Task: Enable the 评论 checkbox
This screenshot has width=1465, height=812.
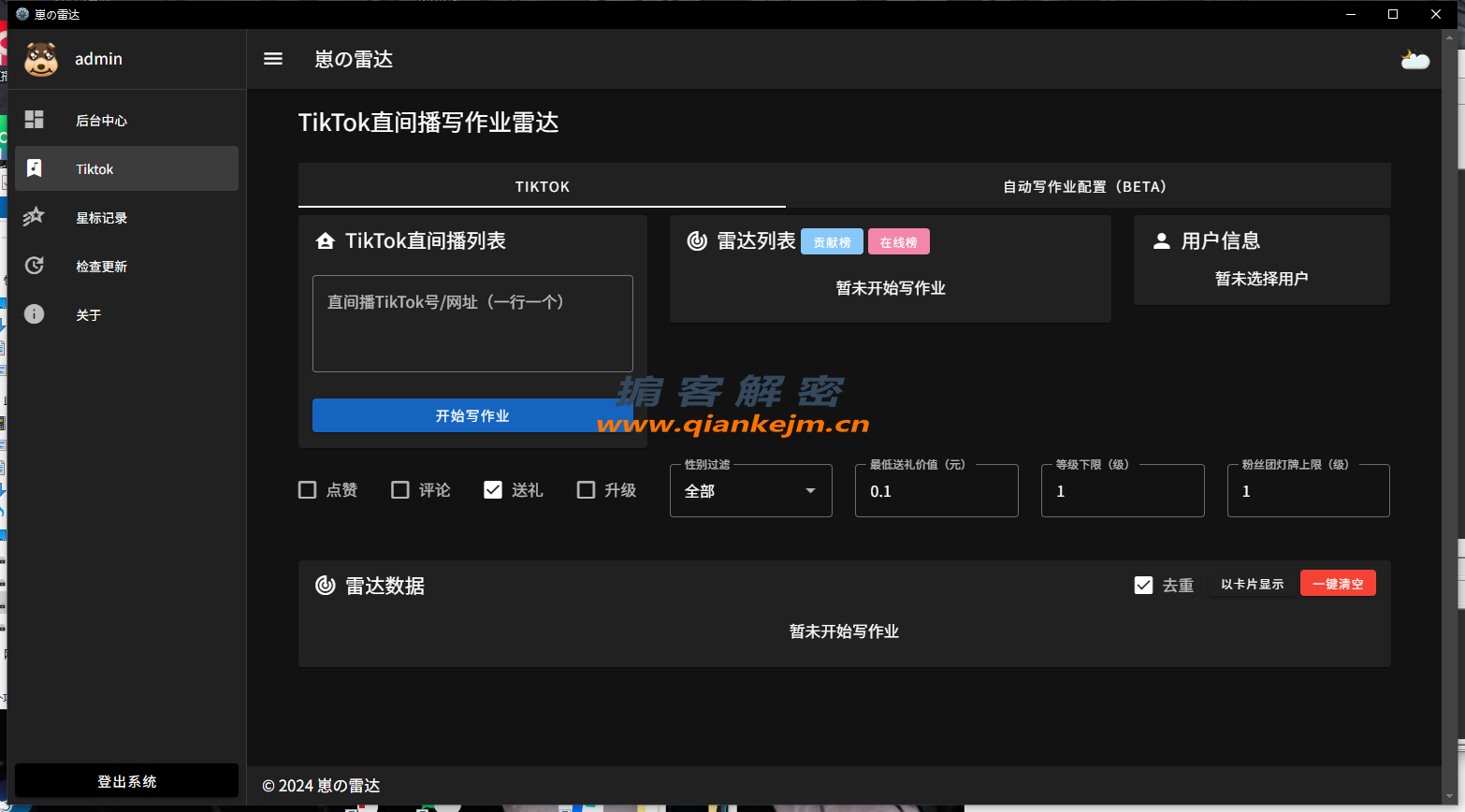Action: 400,490
